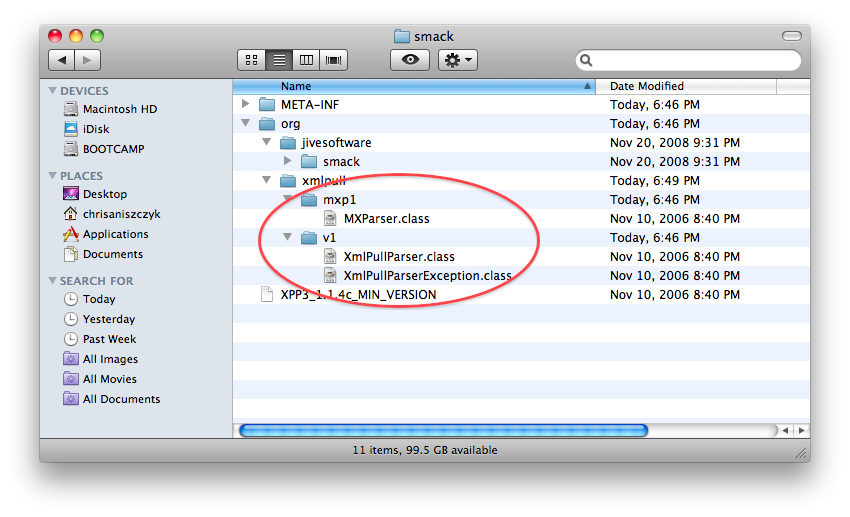Collapse the jivesoftware folder triangle
850x517 pixels.
266,142
